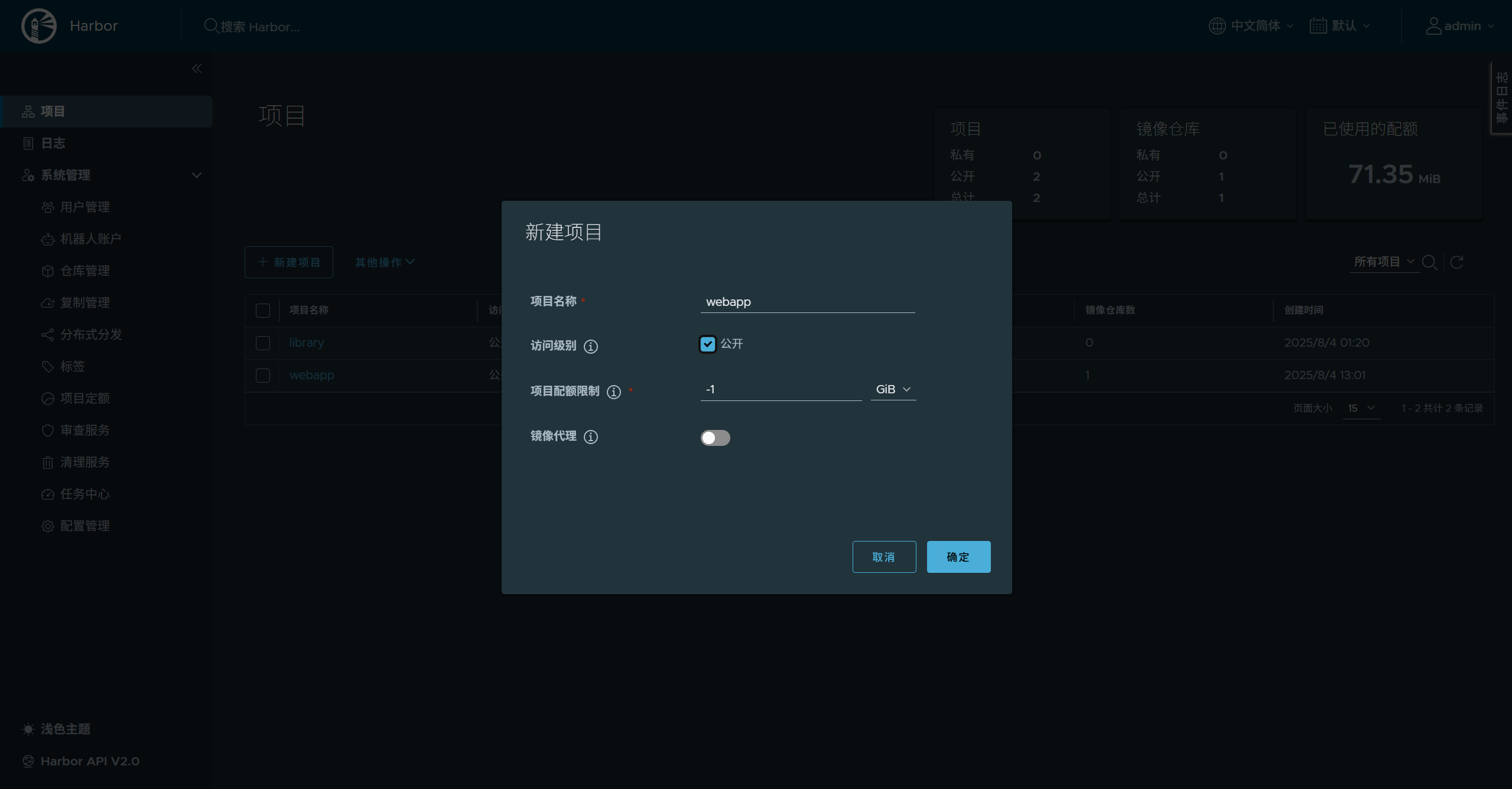Screen dimensions: 1512x789
Task: Click the info icon next to 镜像代理
Action: tap(591, 436)
